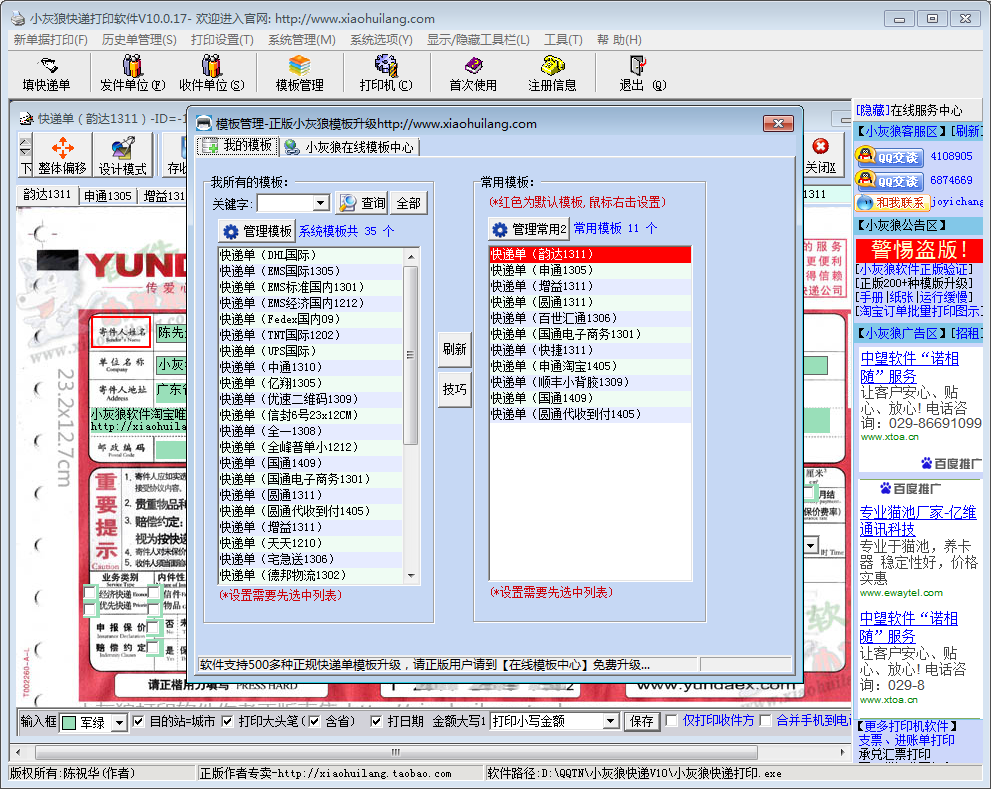Open the 注册信息 registration icon
991x789 pixels.
[552, 73]
